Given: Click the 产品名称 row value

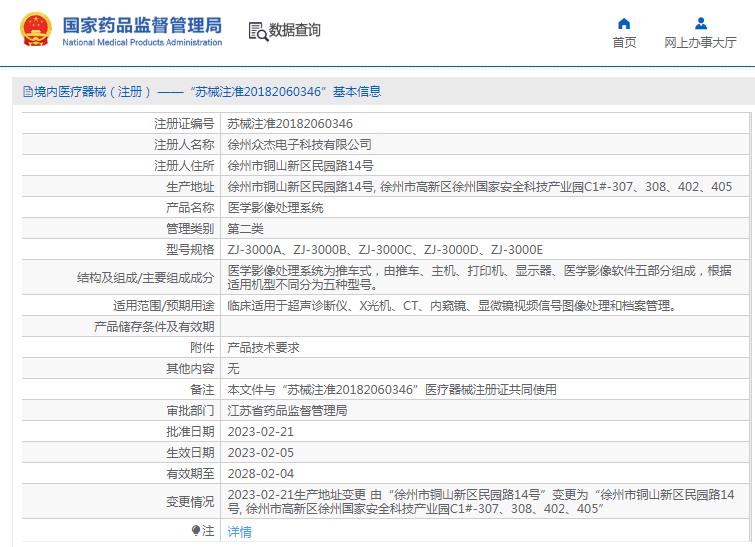Looking at the screenshot, I should coord(275,208).
